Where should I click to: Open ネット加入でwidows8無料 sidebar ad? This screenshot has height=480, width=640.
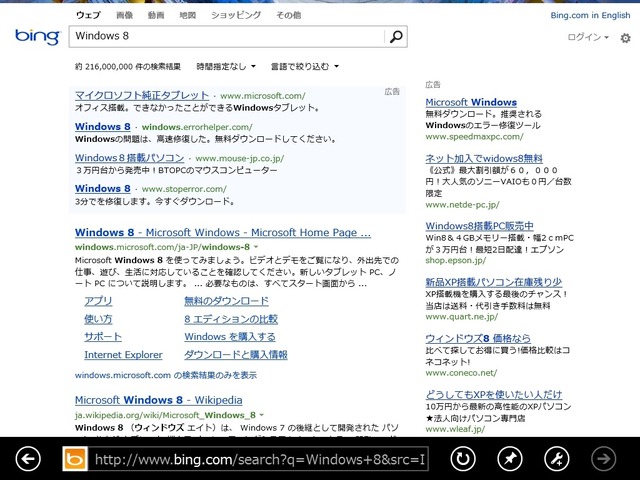484,158
